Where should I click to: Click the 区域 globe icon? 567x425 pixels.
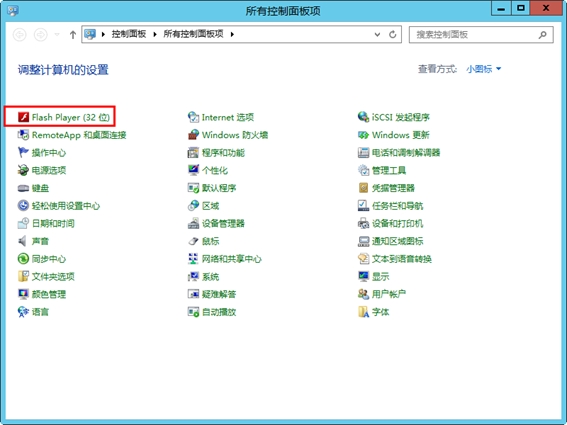pyautogui.click(x=193, y=206)
